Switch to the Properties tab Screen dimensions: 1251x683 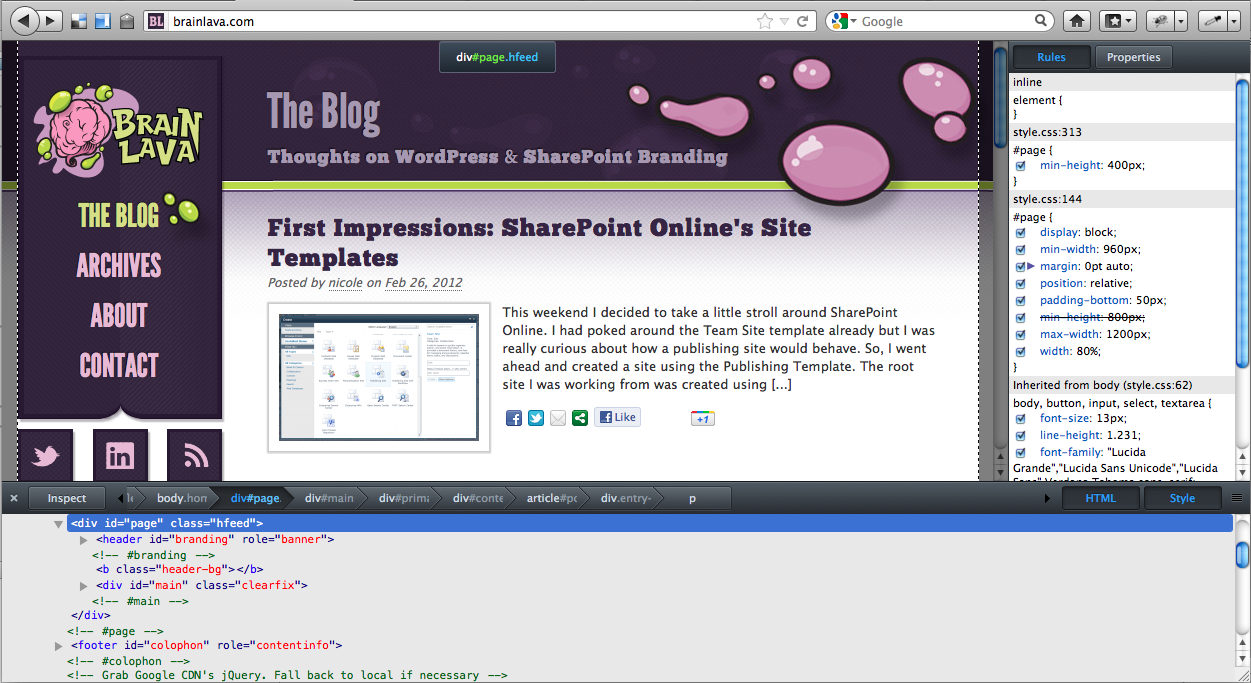(1133, 57)
